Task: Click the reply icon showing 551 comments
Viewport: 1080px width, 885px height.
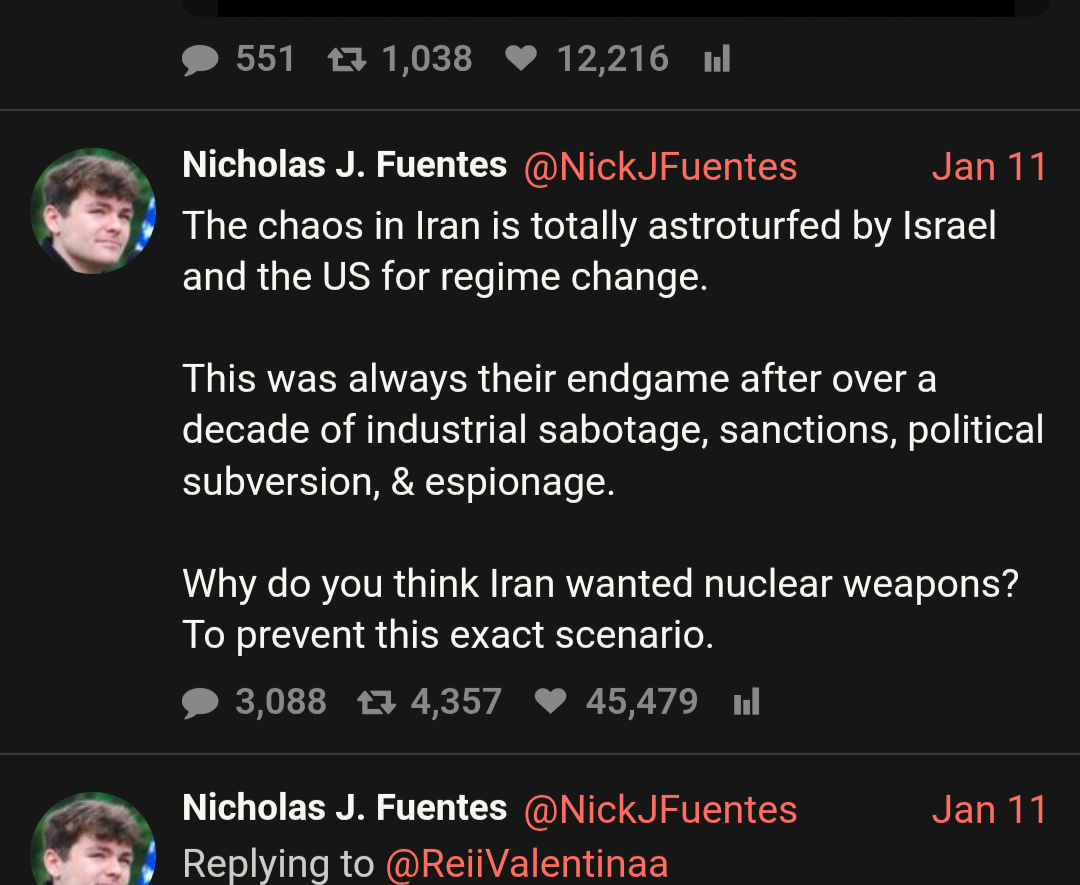Action: (201, 60)
